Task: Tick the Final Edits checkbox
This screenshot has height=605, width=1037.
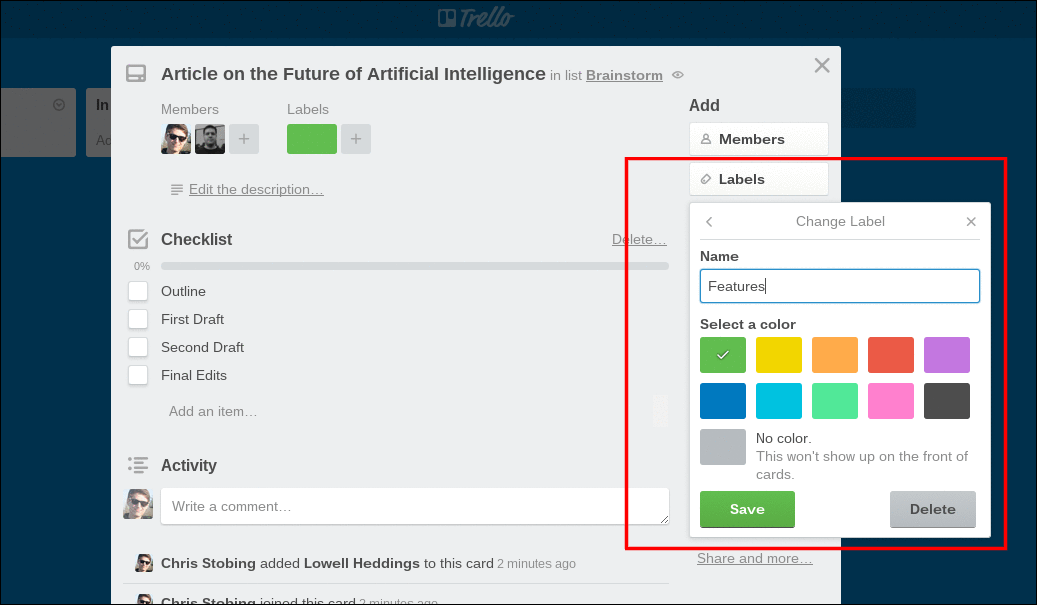Action: click(138, 375)
